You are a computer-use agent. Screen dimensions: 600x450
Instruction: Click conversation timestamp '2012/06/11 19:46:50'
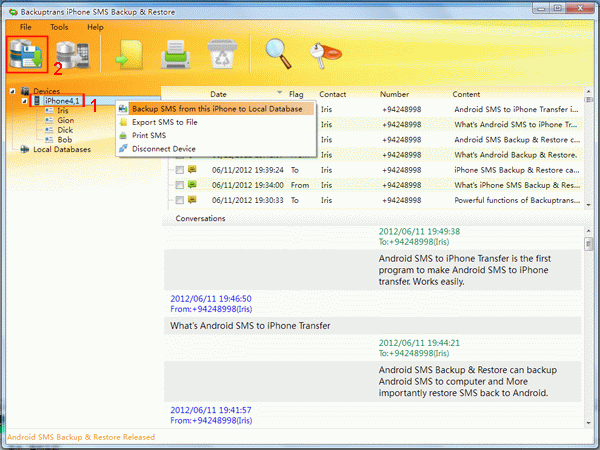211,298
